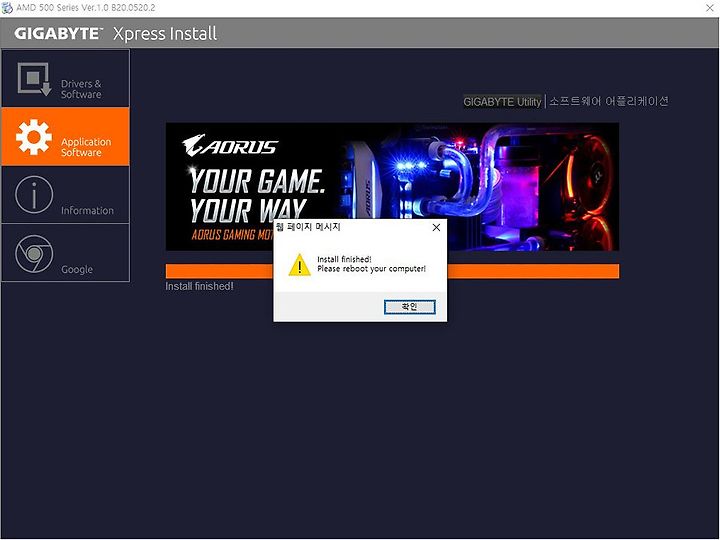Open the Information section icon
Viewport: 720px width, 540px height.
pyautogui.click(x=34, y=194)
